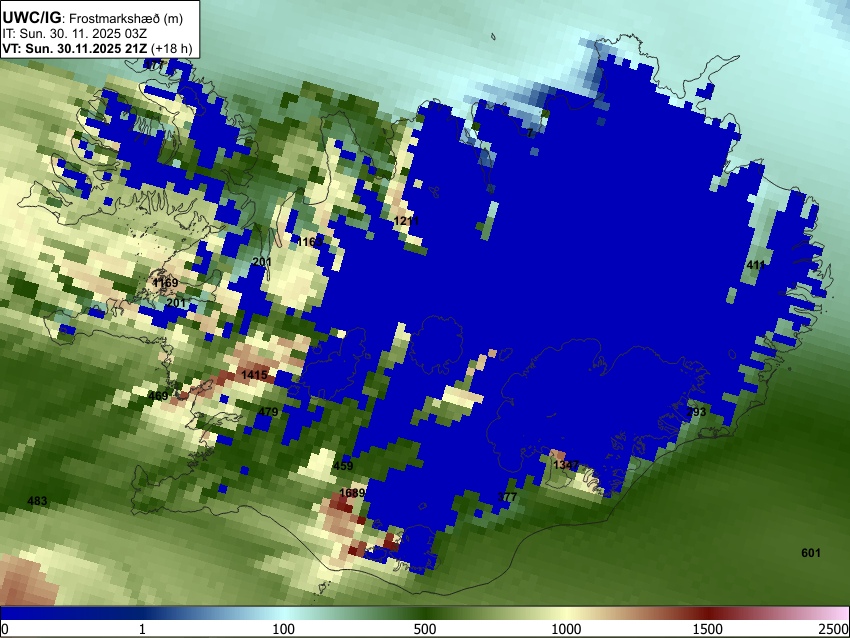Select the VT: Sun. 30.11.2025 21Z line
The width and height of the screenshot is (850, 638).
pos(74,48)
